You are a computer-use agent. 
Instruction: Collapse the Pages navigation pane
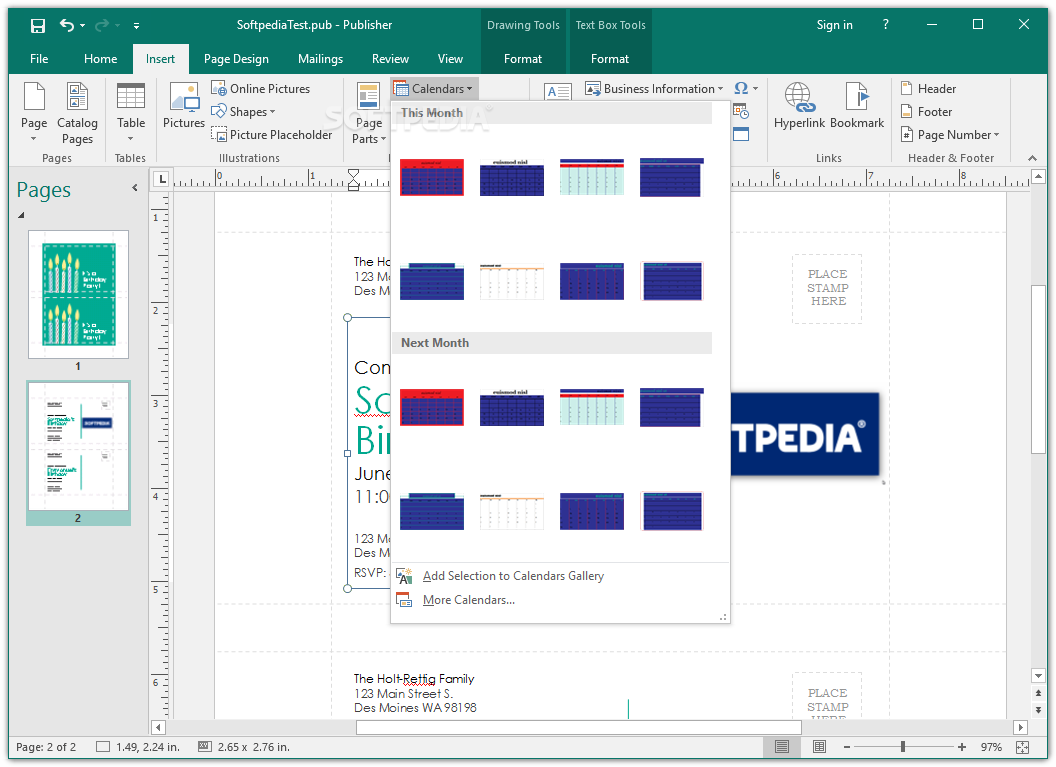[135, 188]
